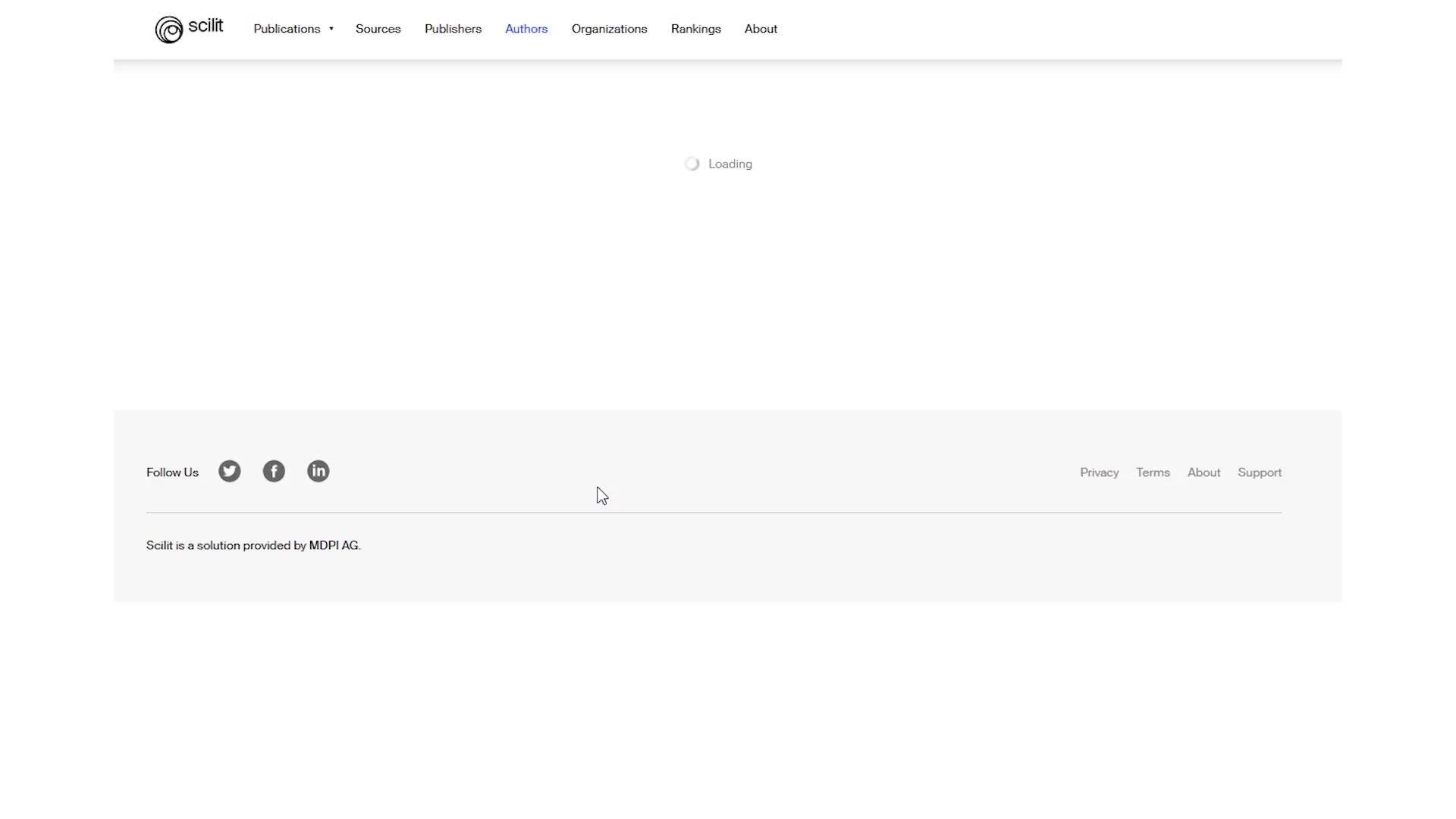Click the Follow Us label
This screenshot has width=1456, height=819.
click(172, 472)
